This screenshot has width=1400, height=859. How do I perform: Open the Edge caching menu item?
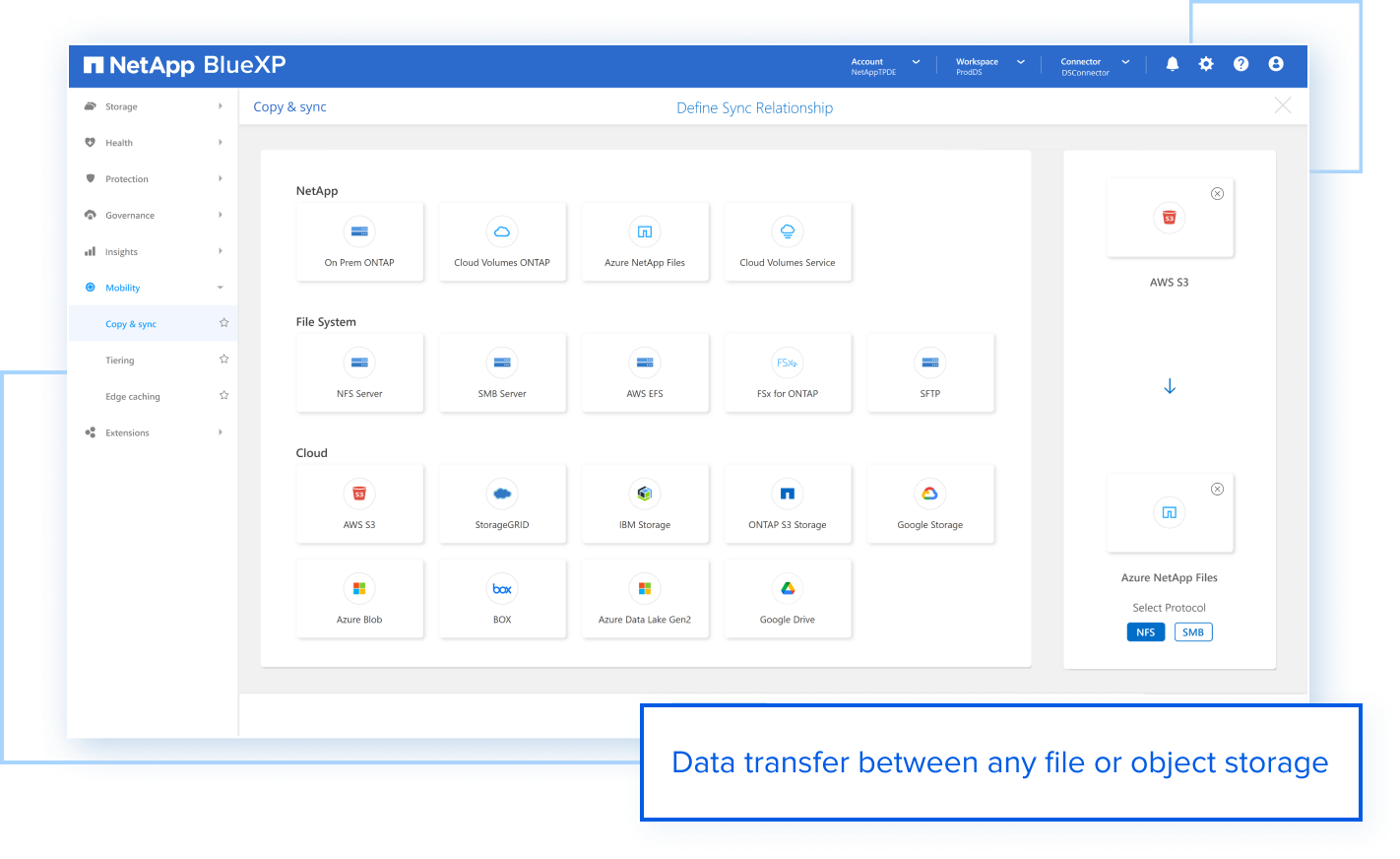132,396
